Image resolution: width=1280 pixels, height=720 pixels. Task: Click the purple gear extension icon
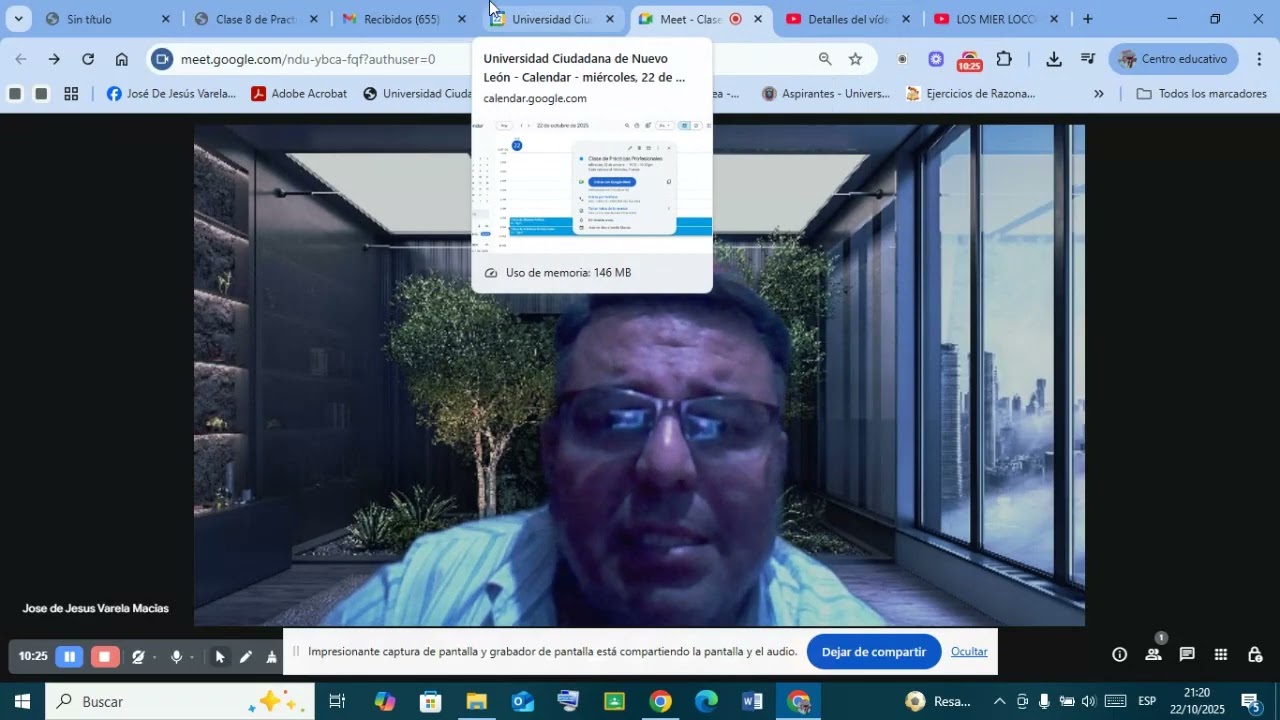(x=936, y=59)
